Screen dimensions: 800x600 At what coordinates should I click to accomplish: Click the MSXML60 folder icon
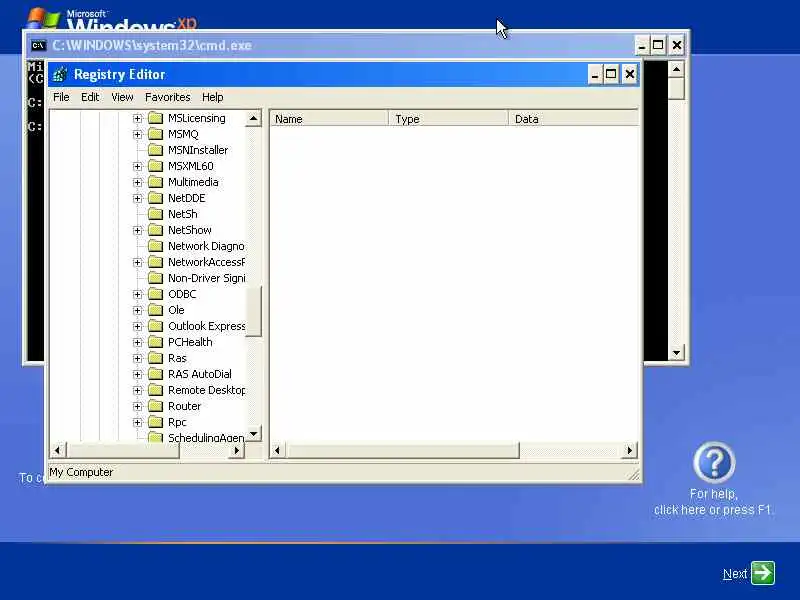[155, 166]
